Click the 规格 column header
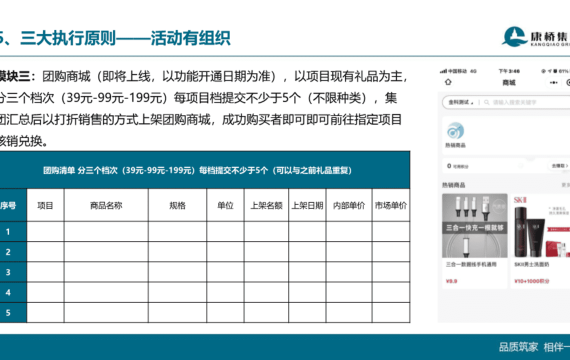Image resolution: width=570 pixels, height=360 pixels. (x=177, y=205)
